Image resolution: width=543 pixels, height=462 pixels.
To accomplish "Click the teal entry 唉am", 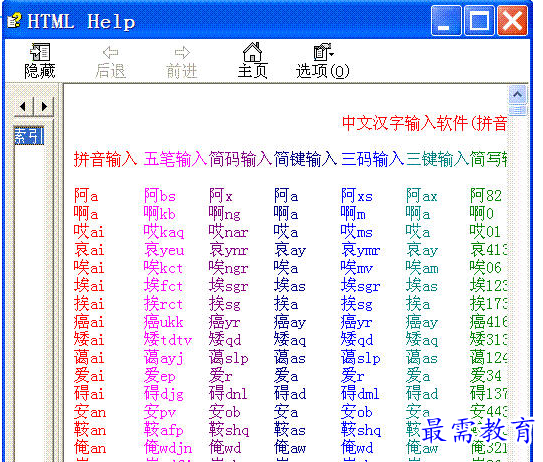I will [422, 267].
